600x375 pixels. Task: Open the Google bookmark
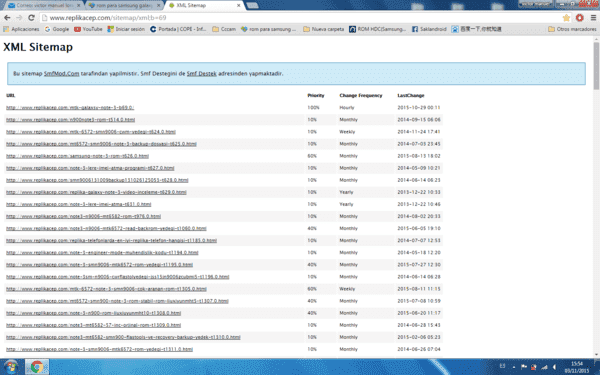click(57, 29)
